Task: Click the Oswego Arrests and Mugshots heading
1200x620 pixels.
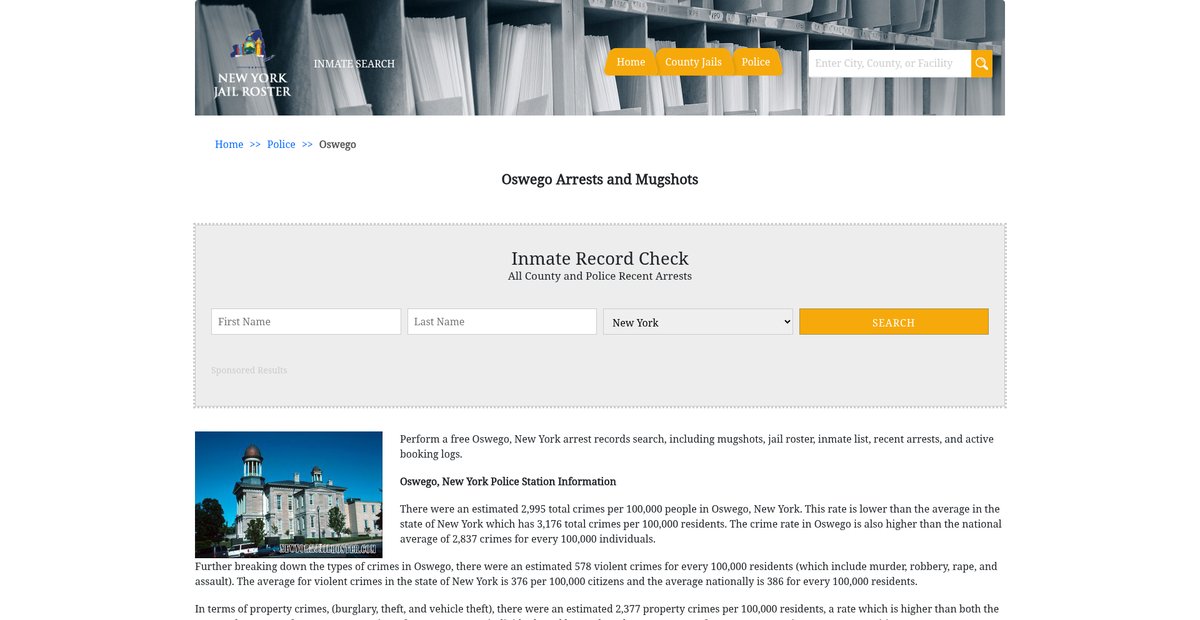Action: (x=600, y=180)
